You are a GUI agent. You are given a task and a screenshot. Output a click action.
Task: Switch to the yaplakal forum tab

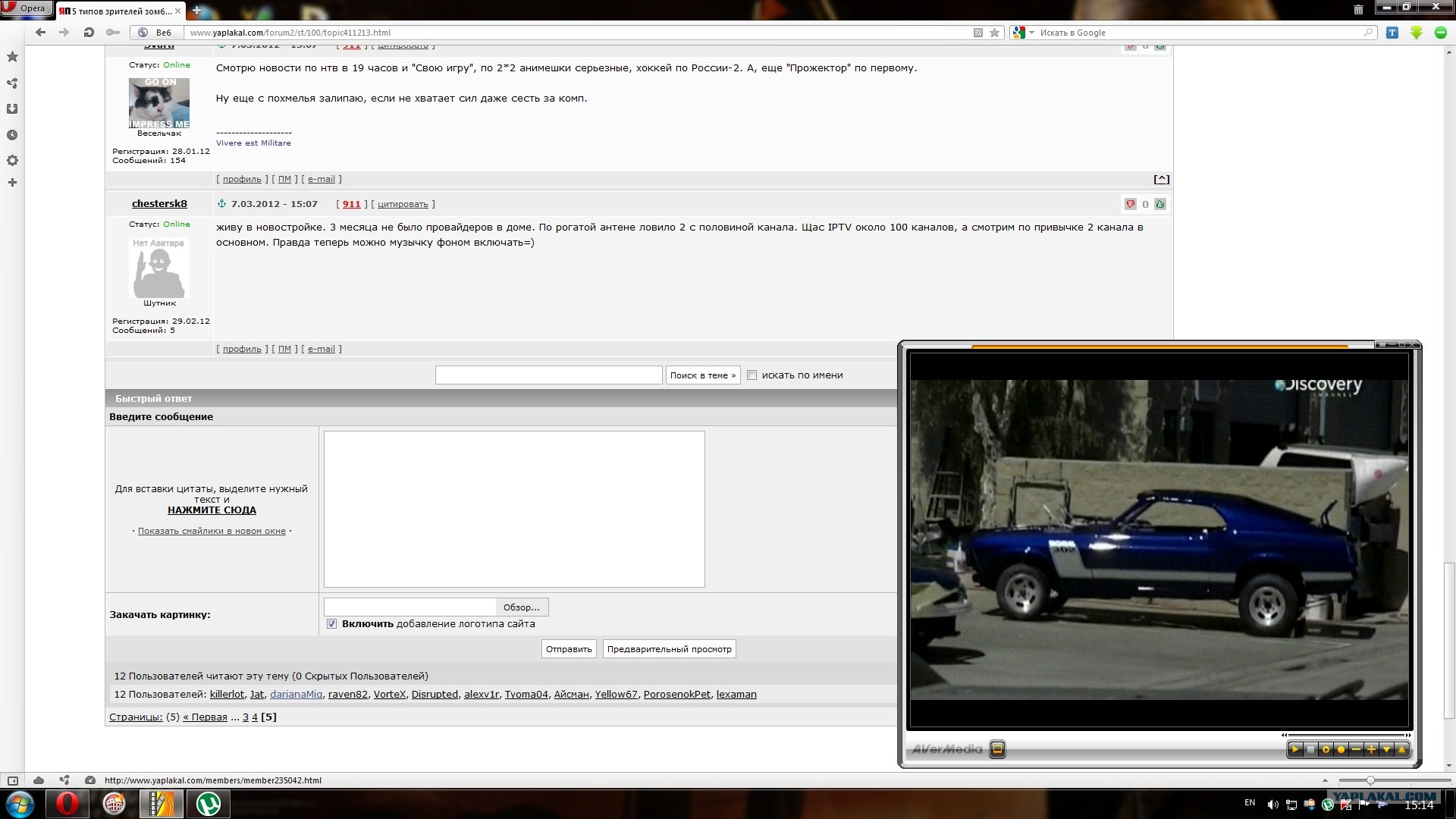121,11
